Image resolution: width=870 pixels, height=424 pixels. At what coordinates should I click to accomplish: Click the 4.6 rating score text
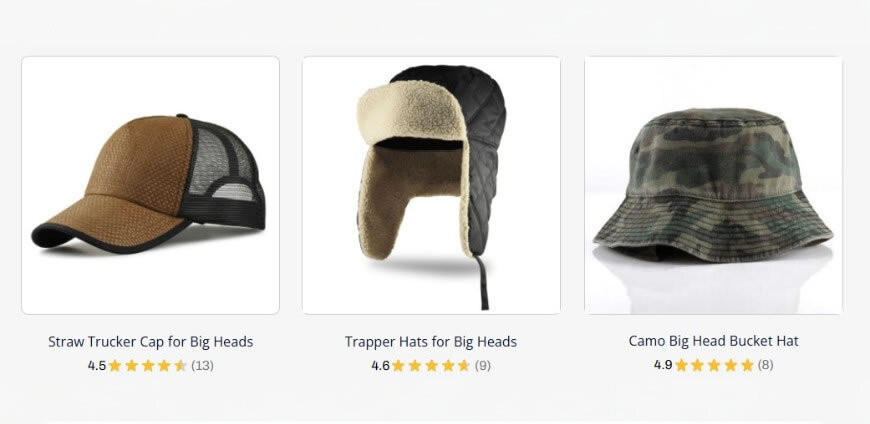tap(380, 366)
